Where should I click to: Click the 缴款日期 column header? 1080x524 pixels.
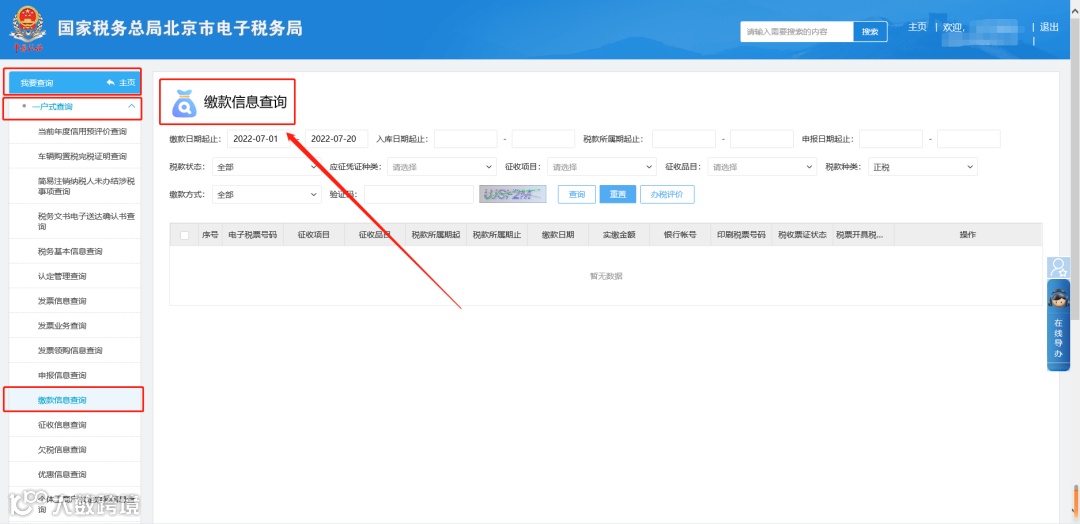coord(558,235)
